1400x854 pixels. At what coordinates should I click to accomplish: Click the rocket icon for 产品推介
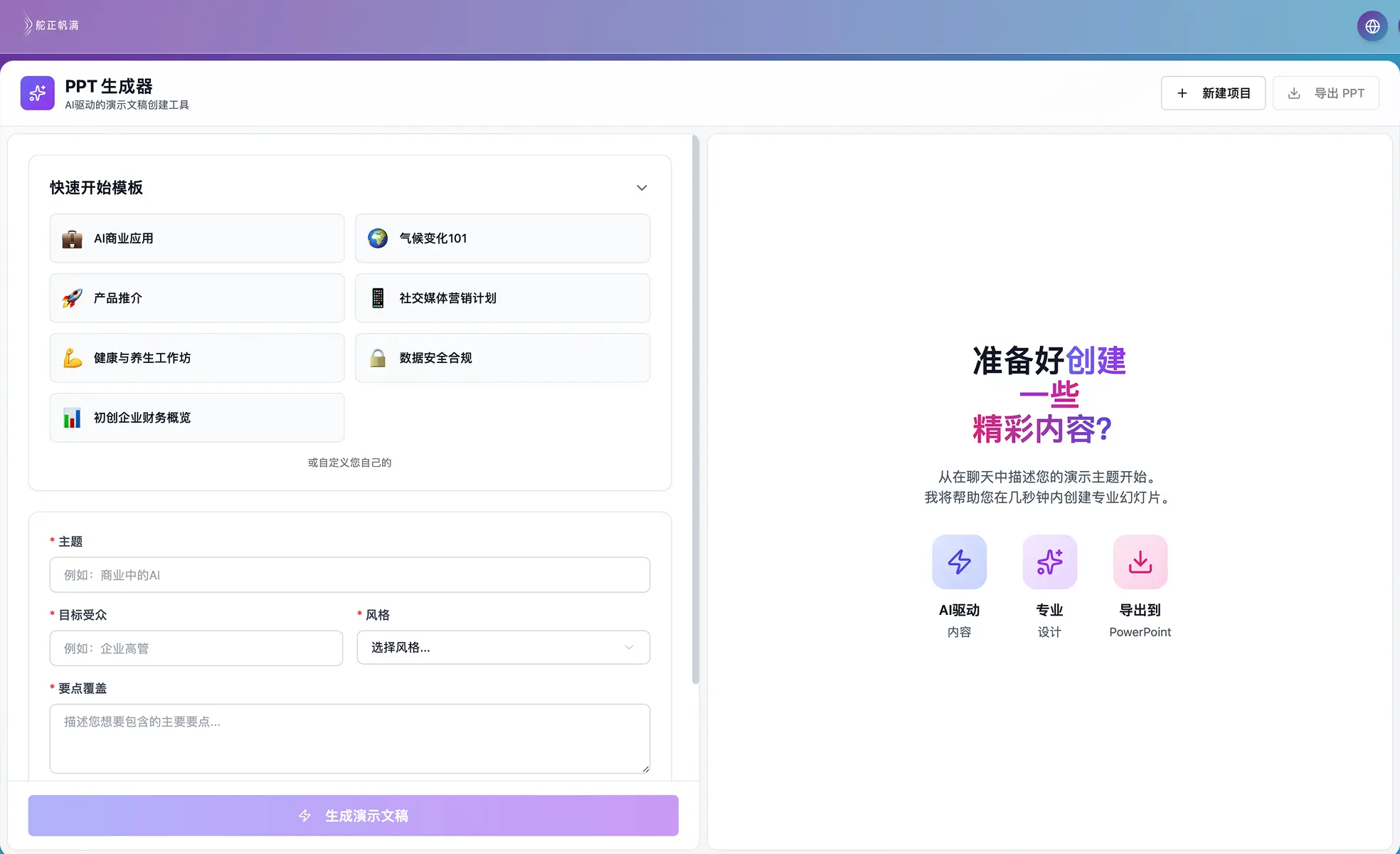[x=72, y=298]
